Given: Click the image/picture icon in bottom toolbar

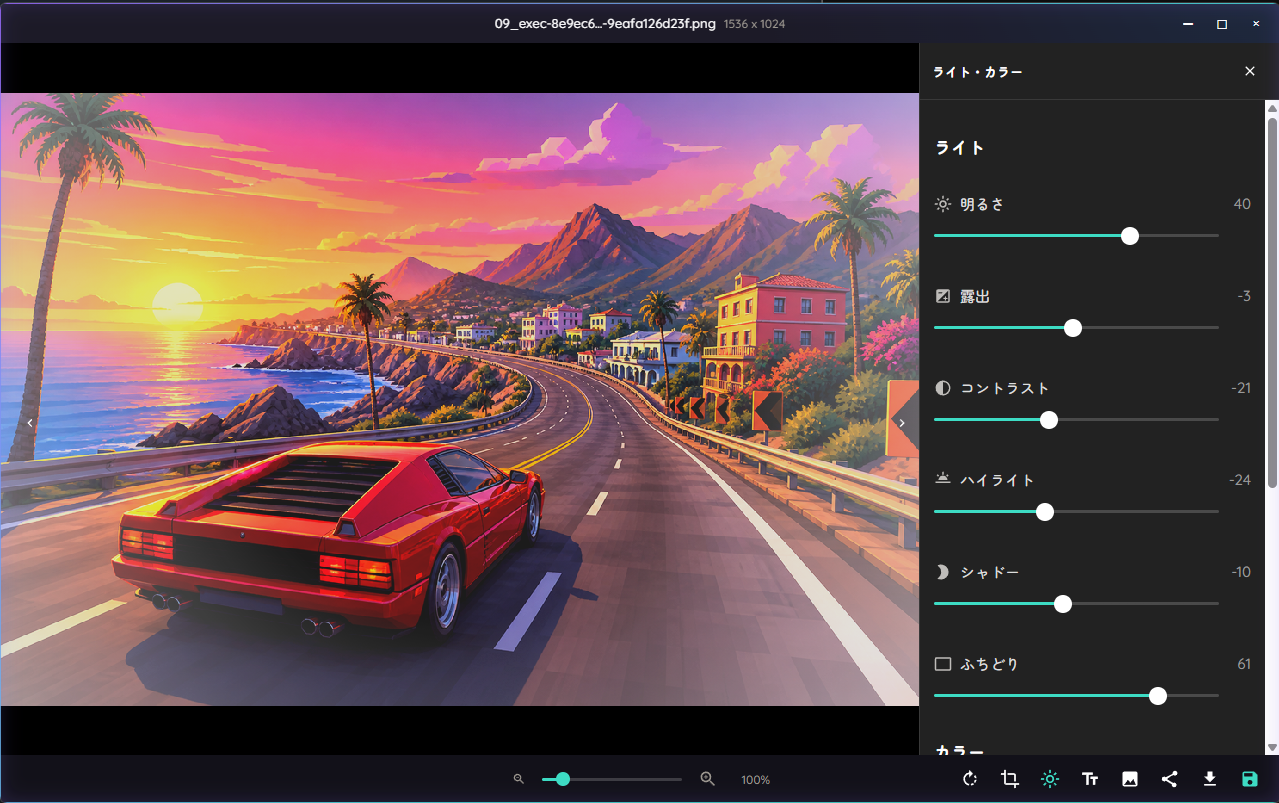Looking at the screenshot, I should click(x=1130, y=779).
